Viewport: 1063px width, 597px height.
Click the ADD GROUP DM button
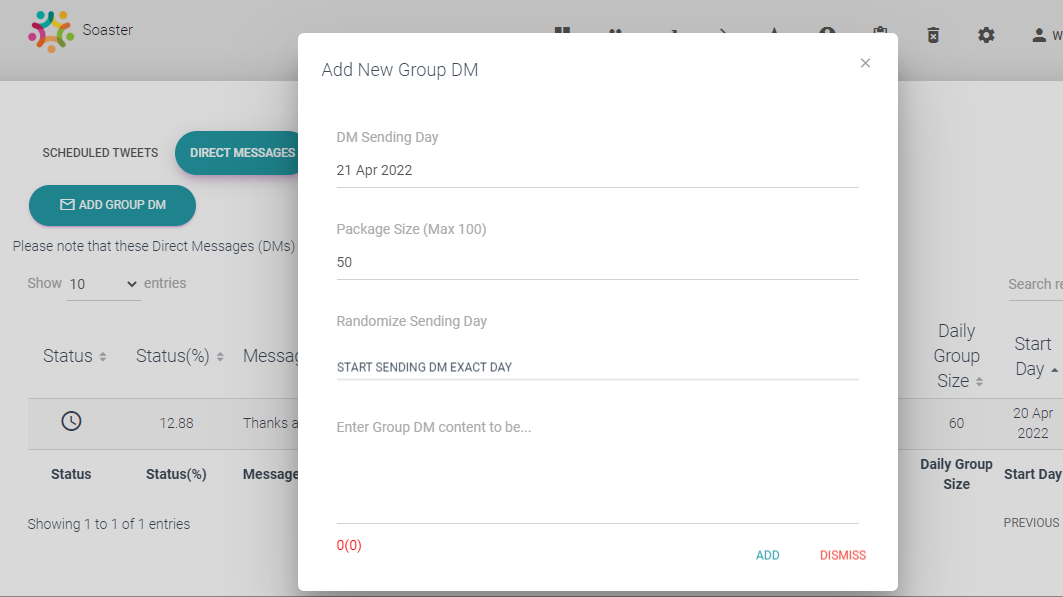tap(113, 205)
